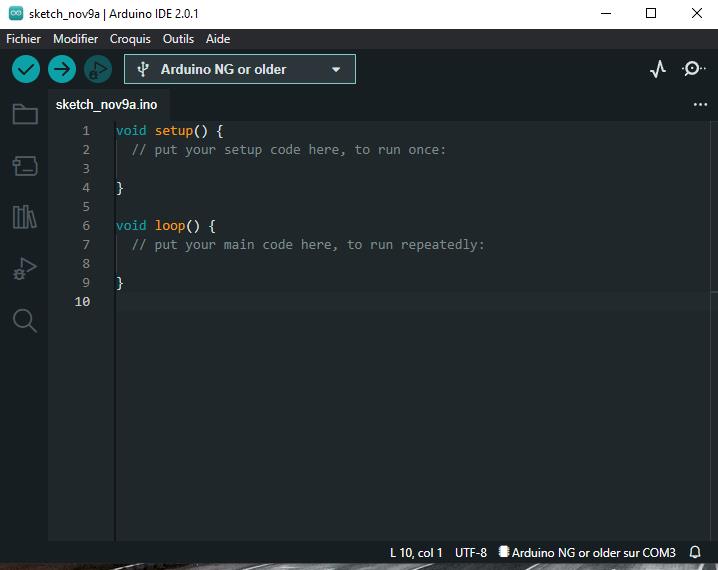The width and height of the screenshot is (718, 570).
Task: Open the Library Manager sidebar icon
Action: 25,217
